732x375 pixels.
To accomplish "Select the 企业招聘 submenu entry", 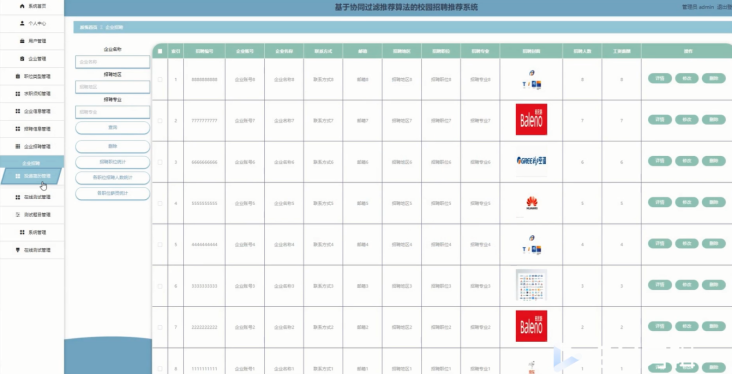I will point(31,163).
